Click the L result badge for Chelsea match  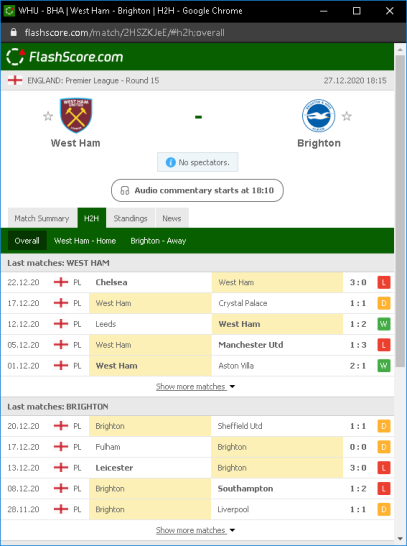(x=384, y=282)
